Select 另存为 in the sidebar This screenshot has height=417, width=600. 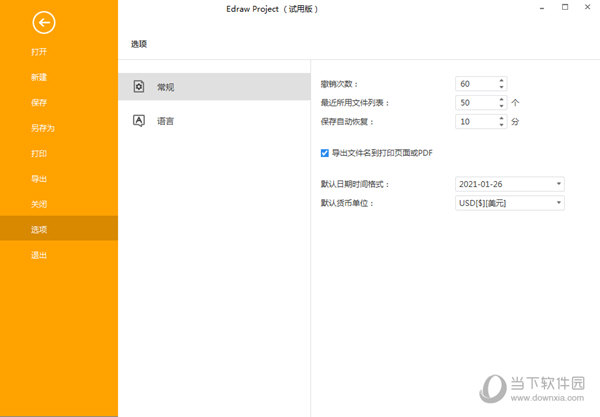click(43, 128)
